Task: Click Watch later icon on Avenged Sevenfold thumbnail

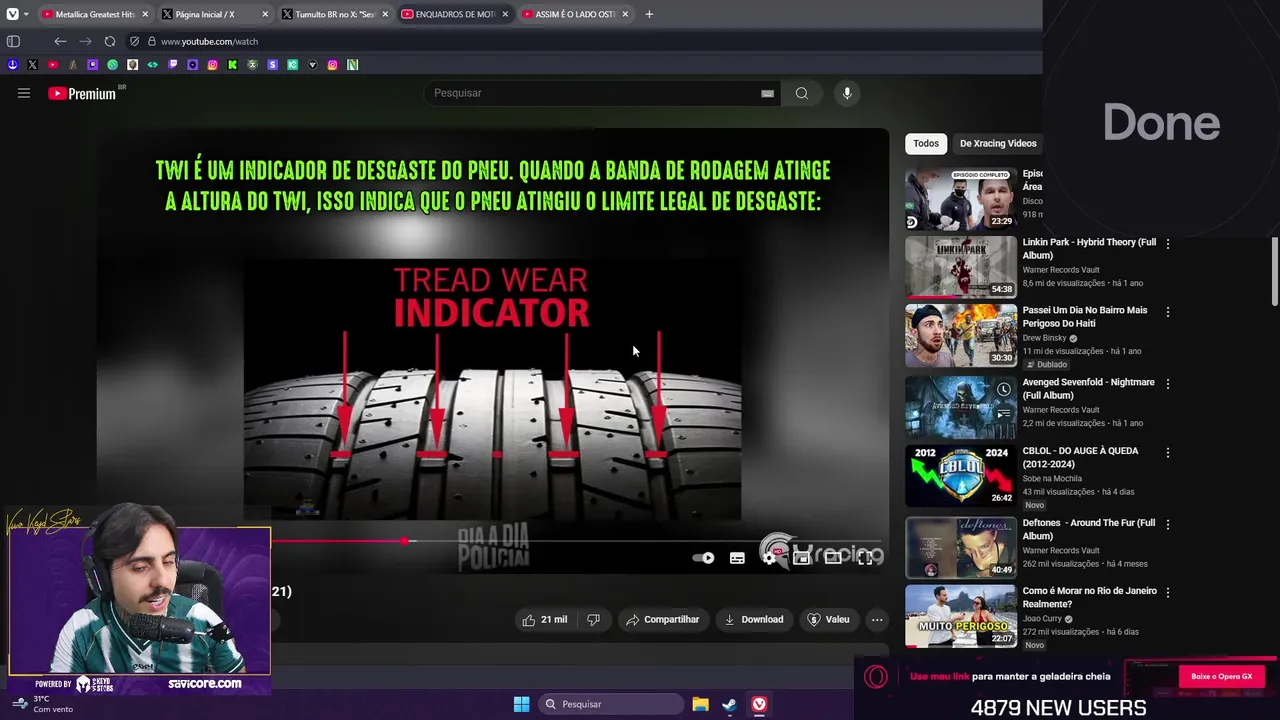Action: [x=1003, y=390]
